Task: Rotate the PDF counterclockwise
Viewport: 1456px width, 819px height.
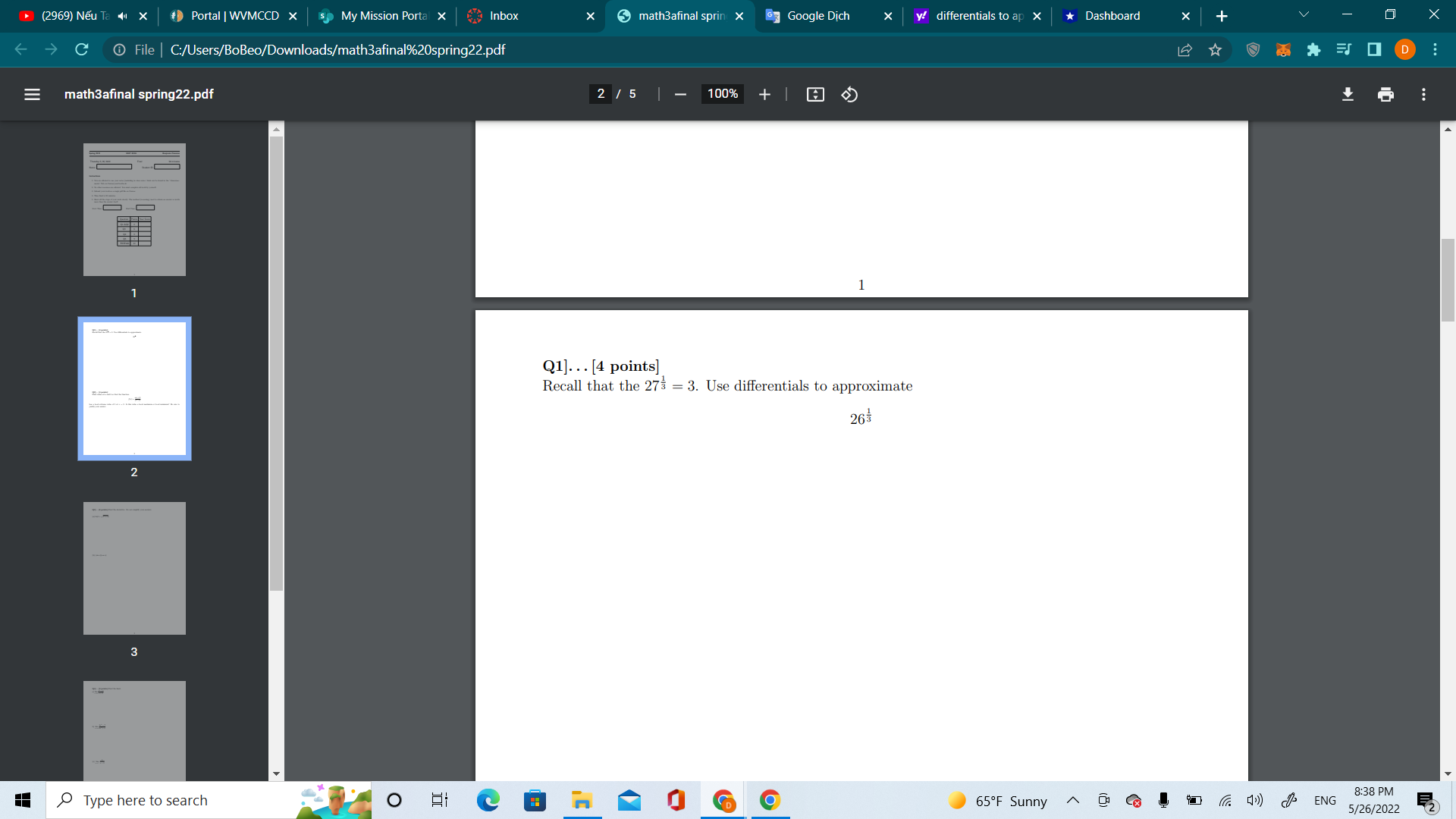Action: [849, 94]
